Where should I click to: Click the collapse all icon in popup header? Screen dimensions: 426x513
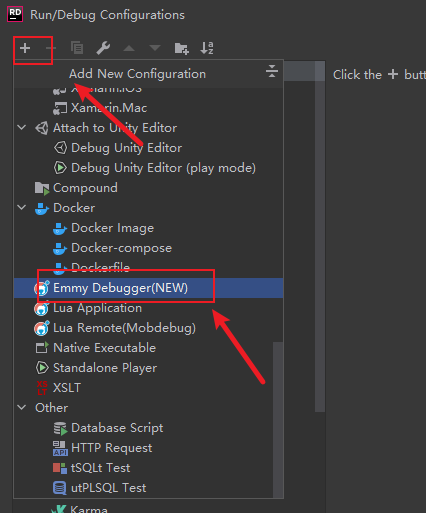272,71
